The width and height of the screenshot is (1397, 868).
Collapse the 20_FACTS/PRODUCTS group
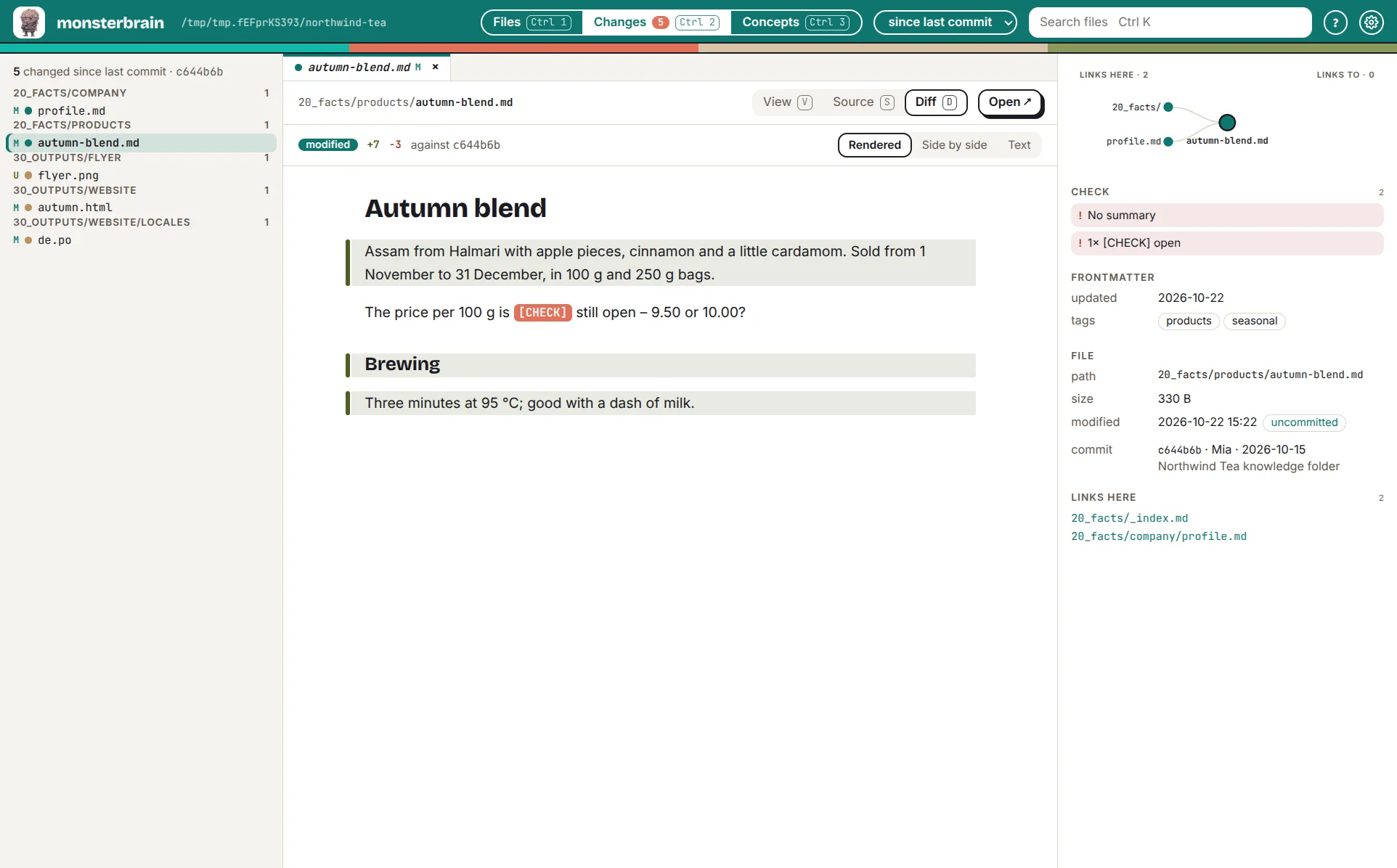142,125
